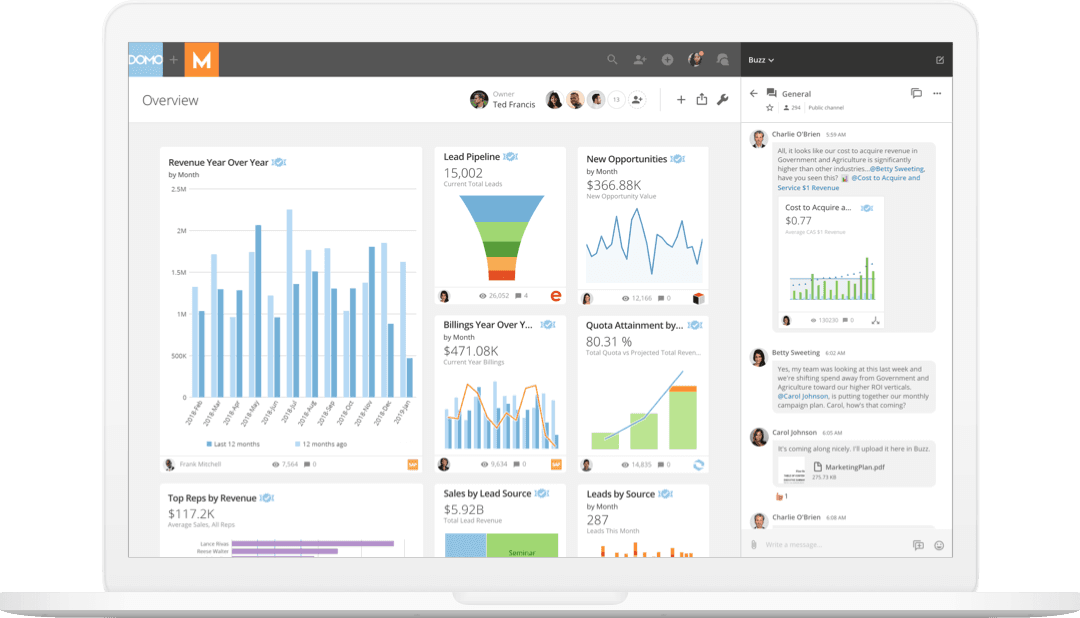Viewport: 1080px width, 618px height.
Task: Expand the 13 additional participants bubble
Action: (x=616, y=100)
